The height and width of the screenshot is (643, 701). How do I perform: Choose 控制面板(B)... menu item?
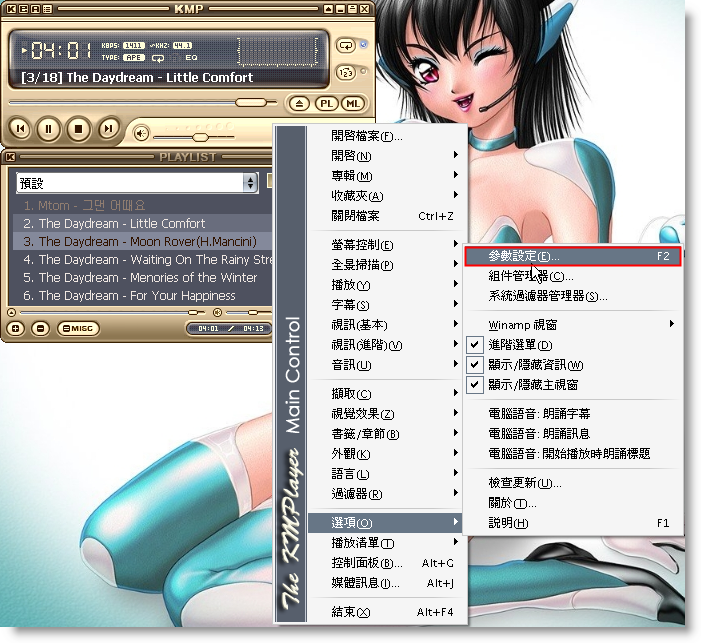(385, 563)
